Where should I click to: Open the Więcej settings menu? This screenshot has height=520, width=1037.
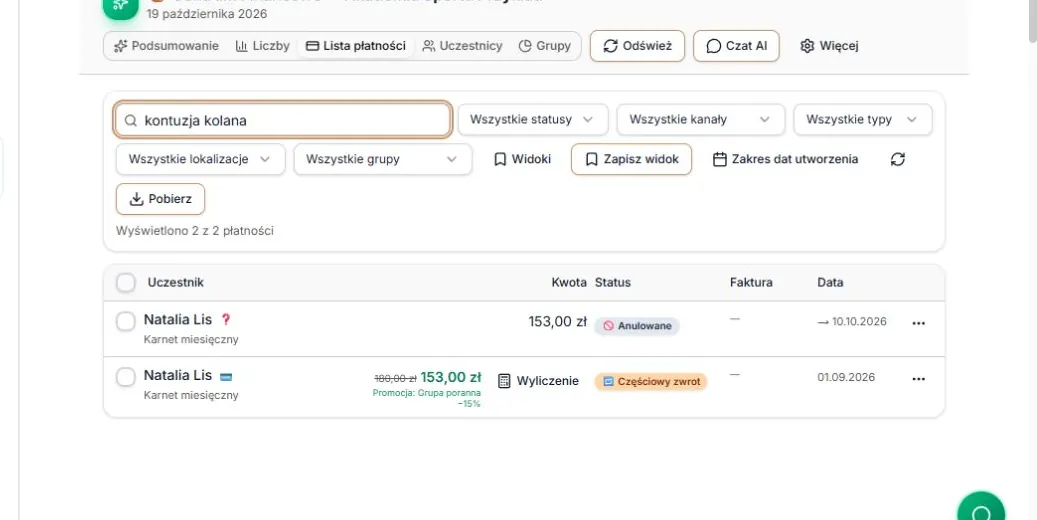(x=829, y=46)
